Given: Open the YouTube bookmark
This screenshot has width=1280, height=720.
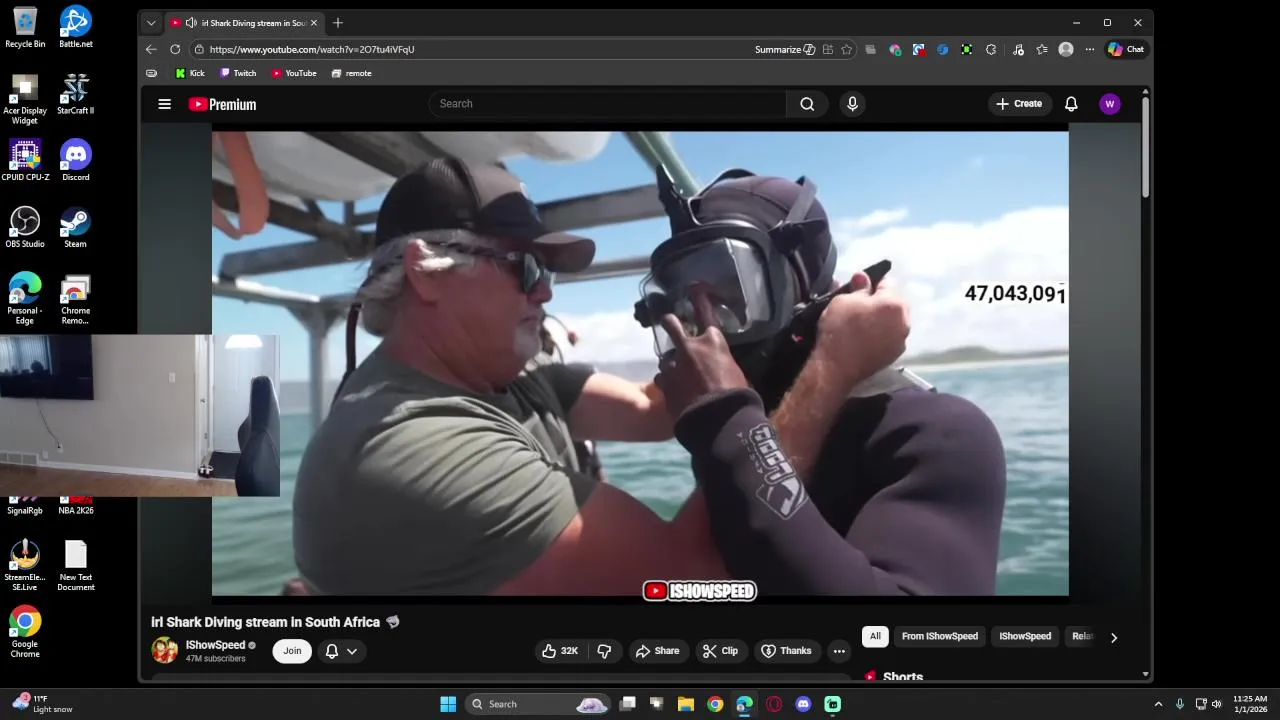Looking at the screenshot, I should tap(294, 73).
